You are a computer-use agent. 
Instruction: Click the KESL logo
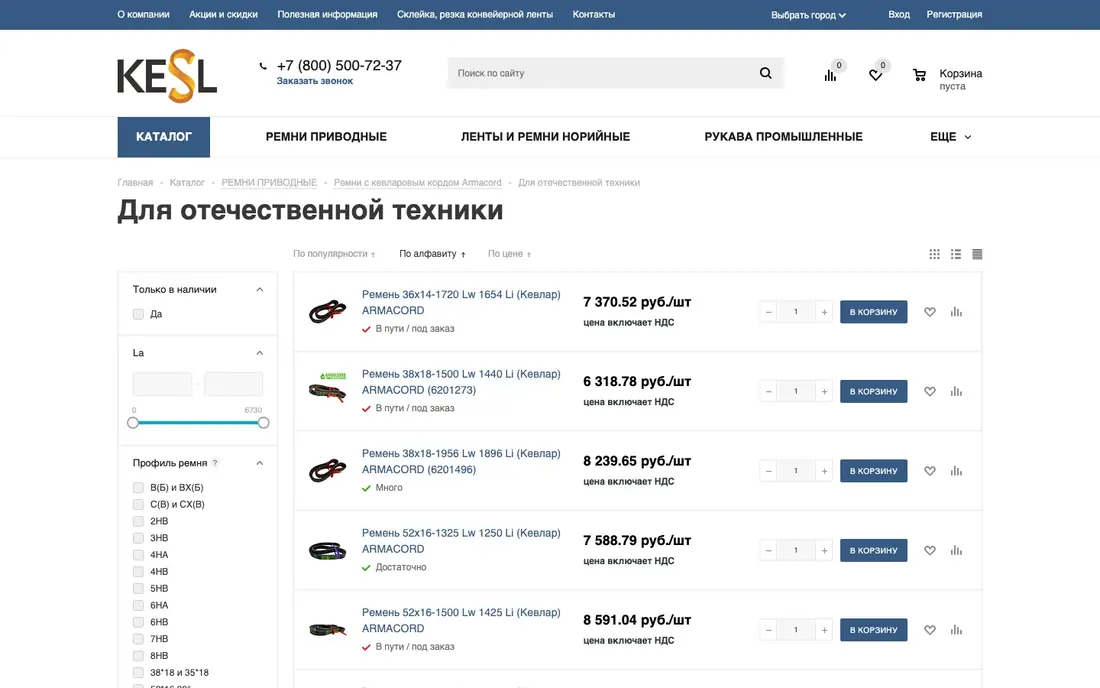[x=167, y=76]
